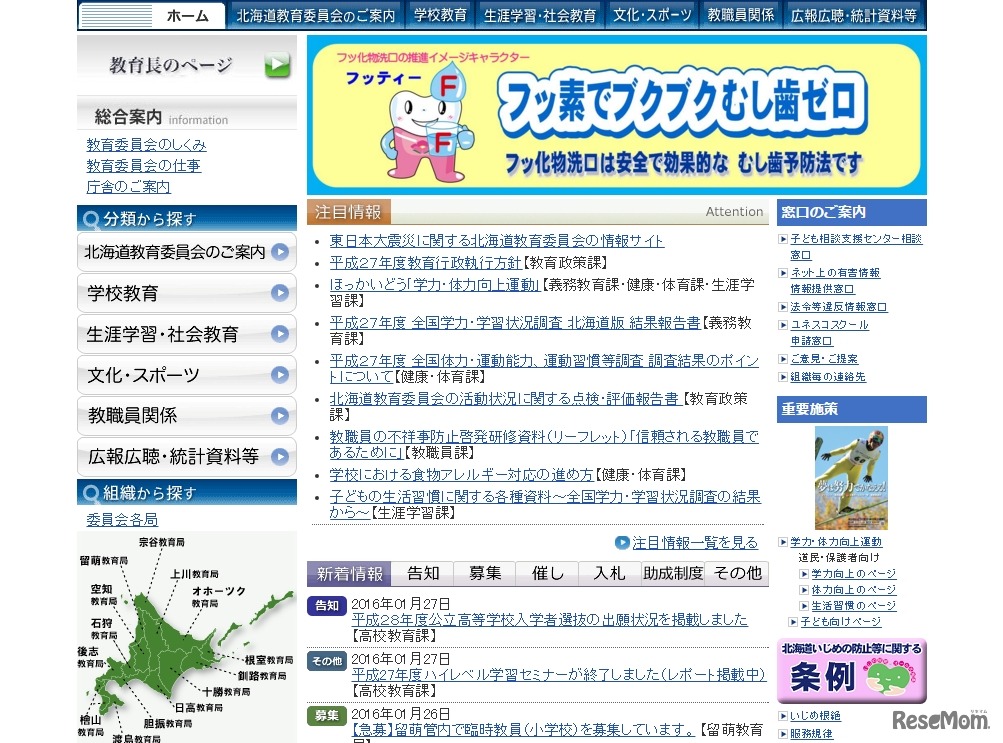
Task: Switch to the 入札 tab in 新着情報
Action: click(x=610, y=573)
